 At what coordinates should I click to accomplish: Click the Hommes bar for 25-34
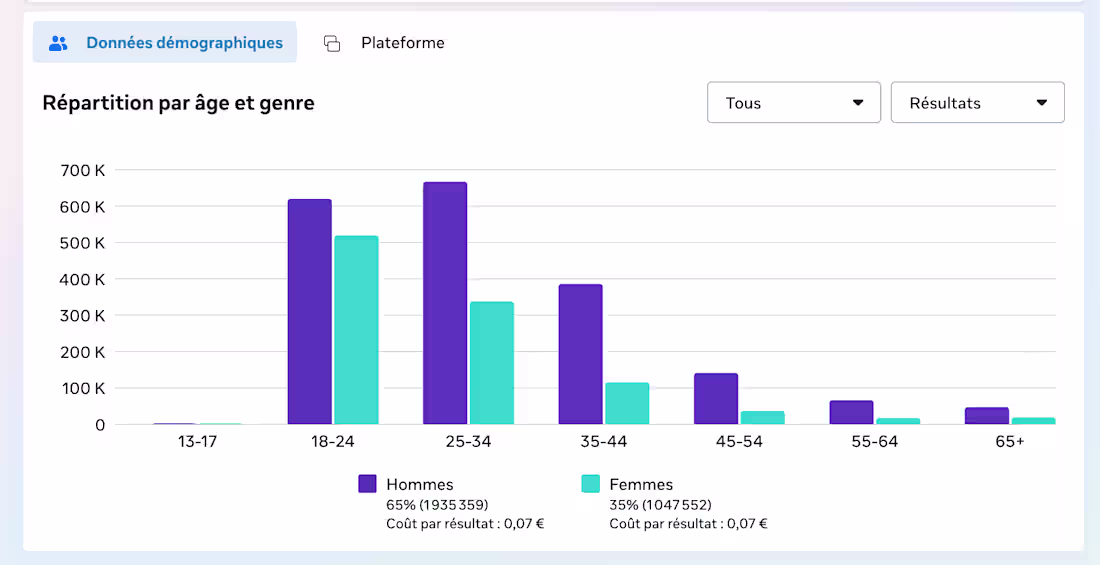445,303
